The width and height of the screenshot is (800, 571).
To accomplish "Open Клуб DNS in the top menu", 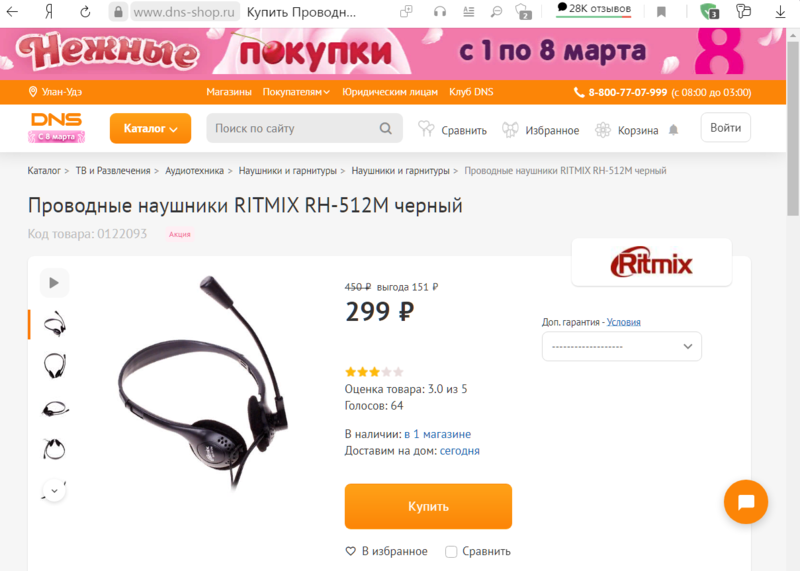I will coord(471,92).
